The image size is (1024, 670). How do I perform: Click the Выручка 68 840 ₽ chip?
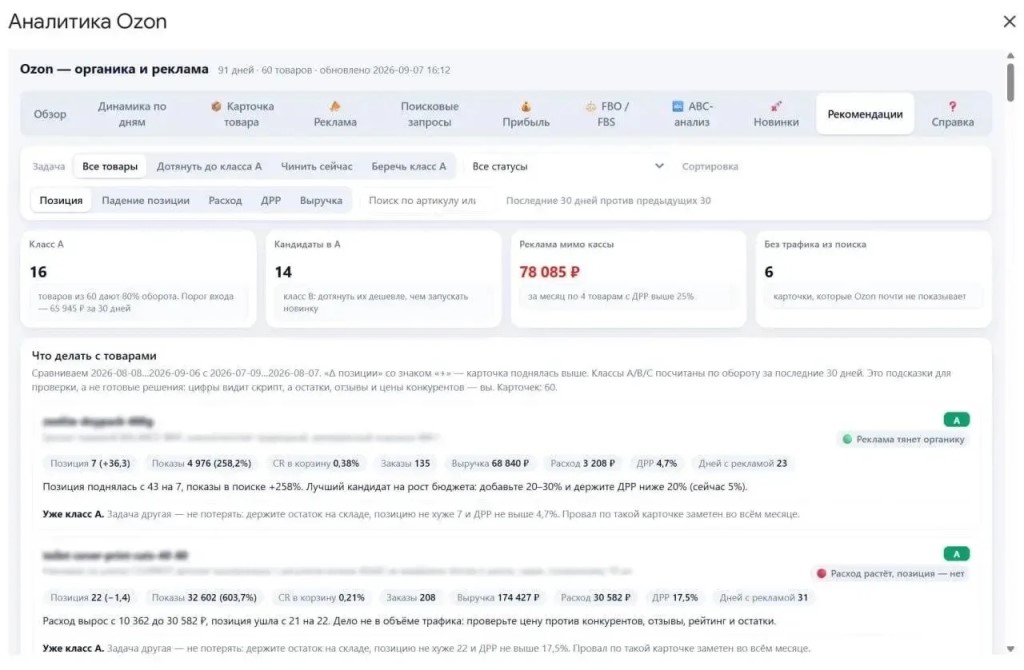pos(490,464)
